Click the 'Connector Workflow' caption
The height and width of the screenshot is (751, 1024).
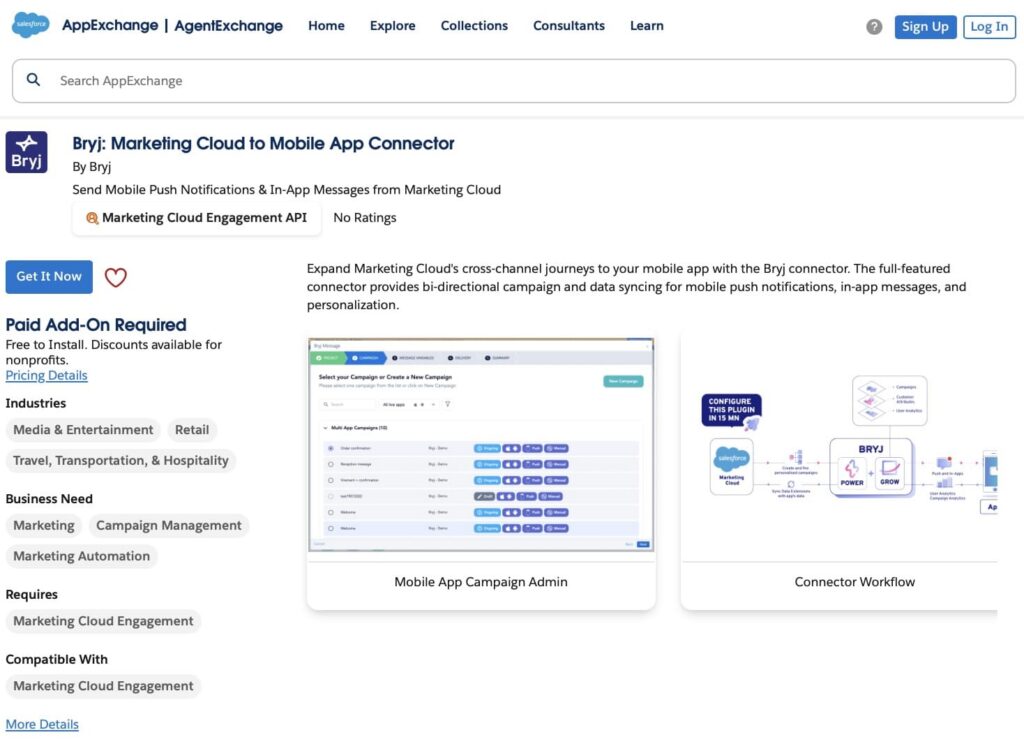coord(855,582)
